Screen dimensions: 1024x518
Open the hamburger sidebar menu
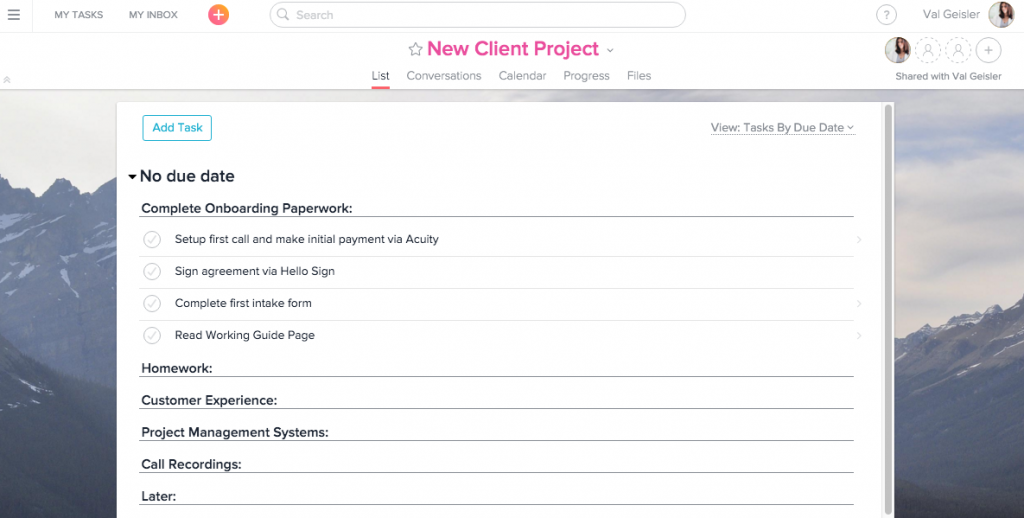coord(14,15)
